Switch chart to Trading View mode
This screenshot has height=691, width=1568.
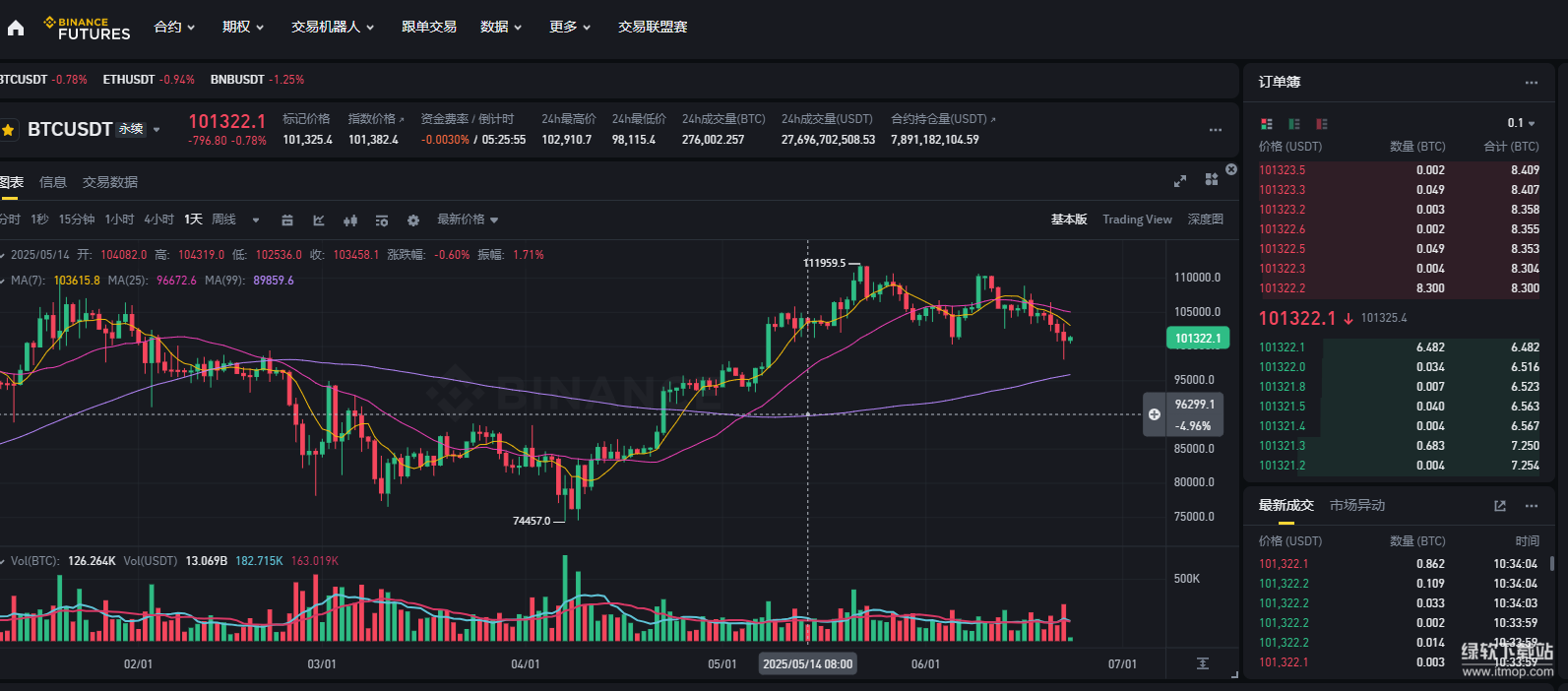[x=1137, y=220]
